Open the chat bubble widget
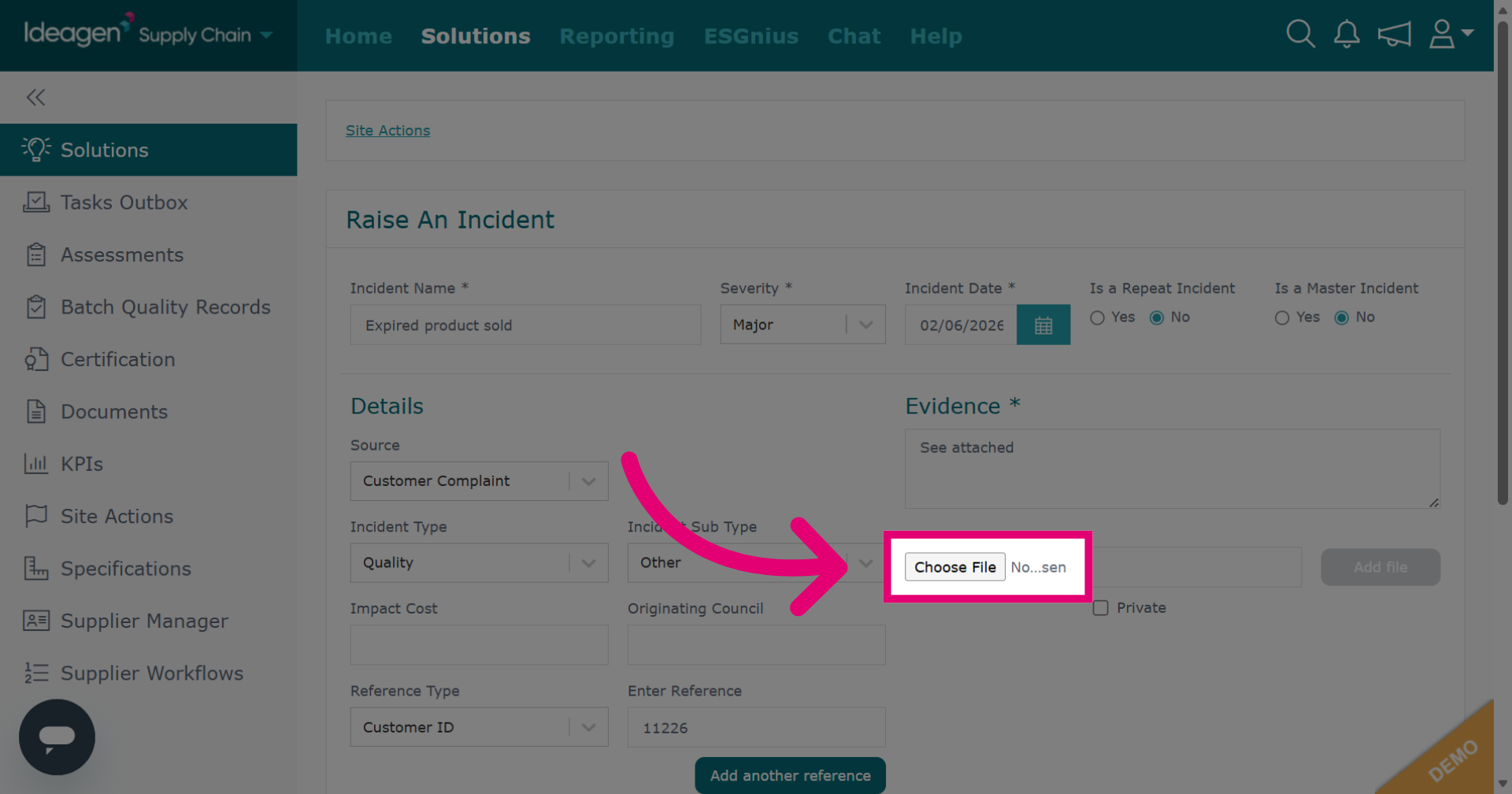The image size is (1512, 794). pyautogui.click(x=57, y=737)
